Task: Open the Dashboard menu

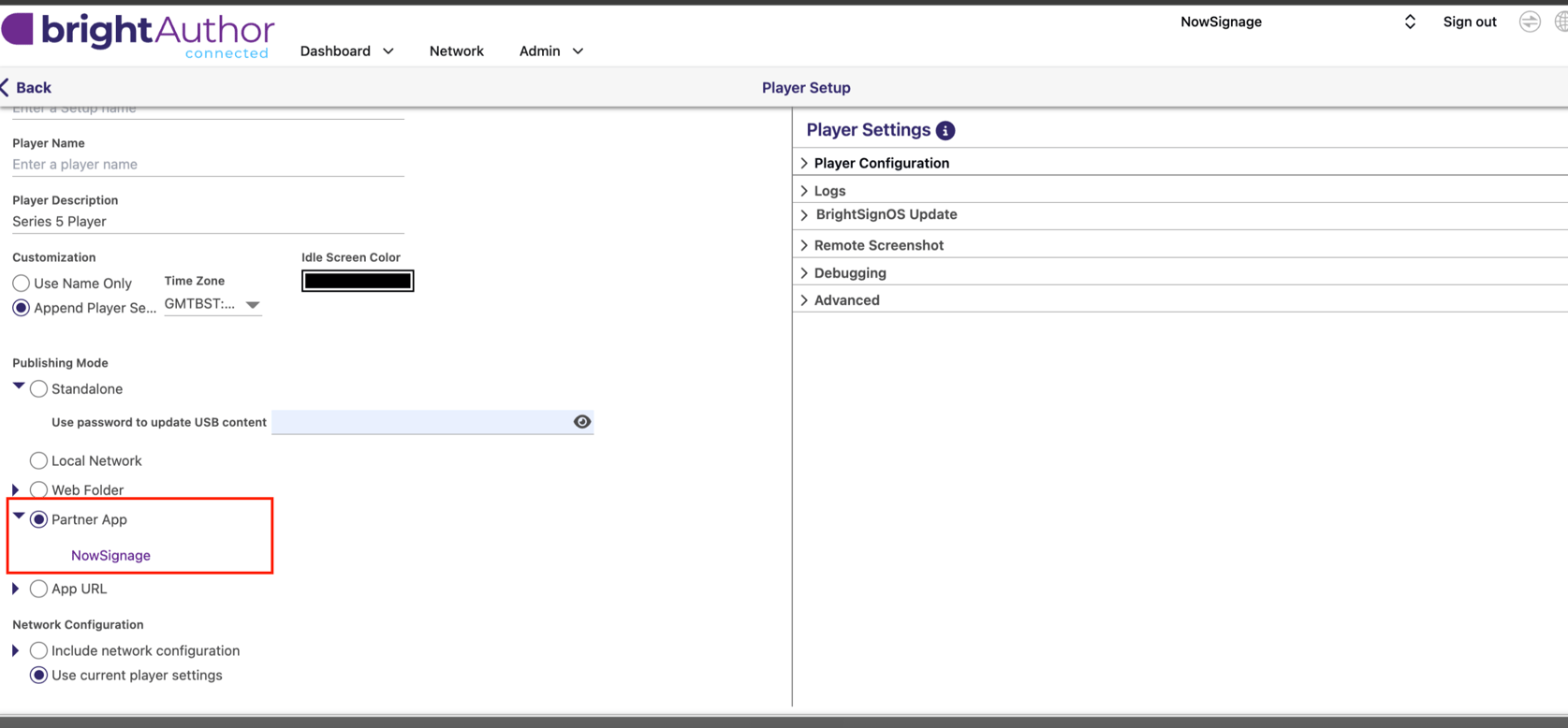Action: pos(346,51)
